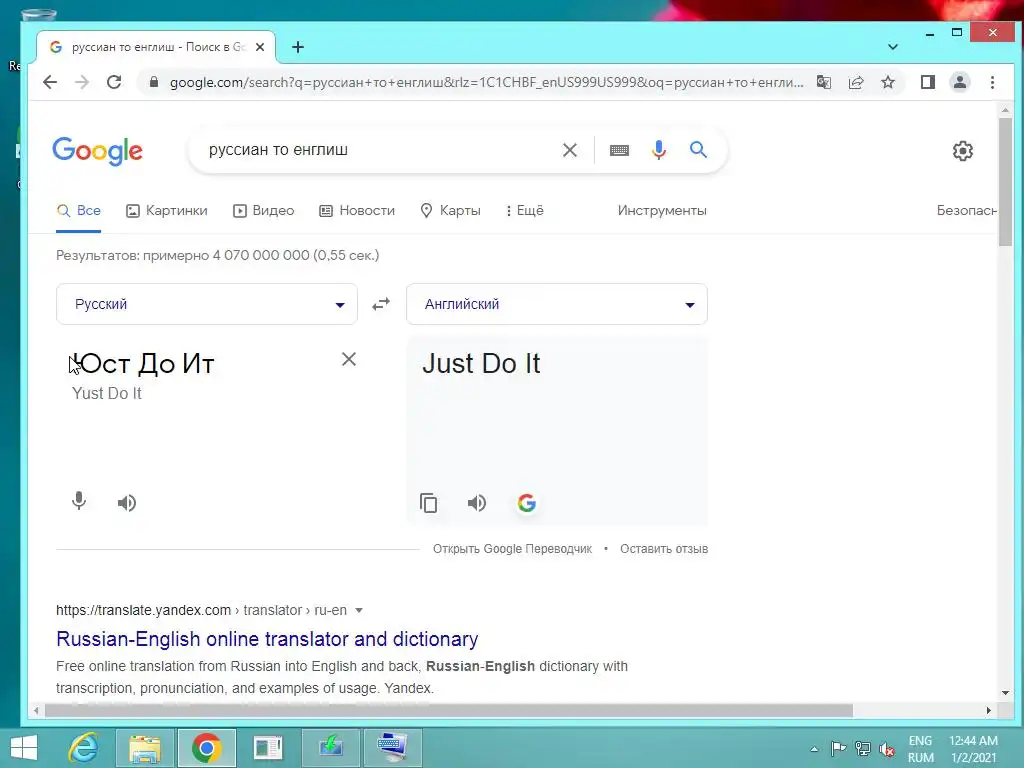Select the Все search tab
This screenshot has width=1024, height=768.
[78, 210]
